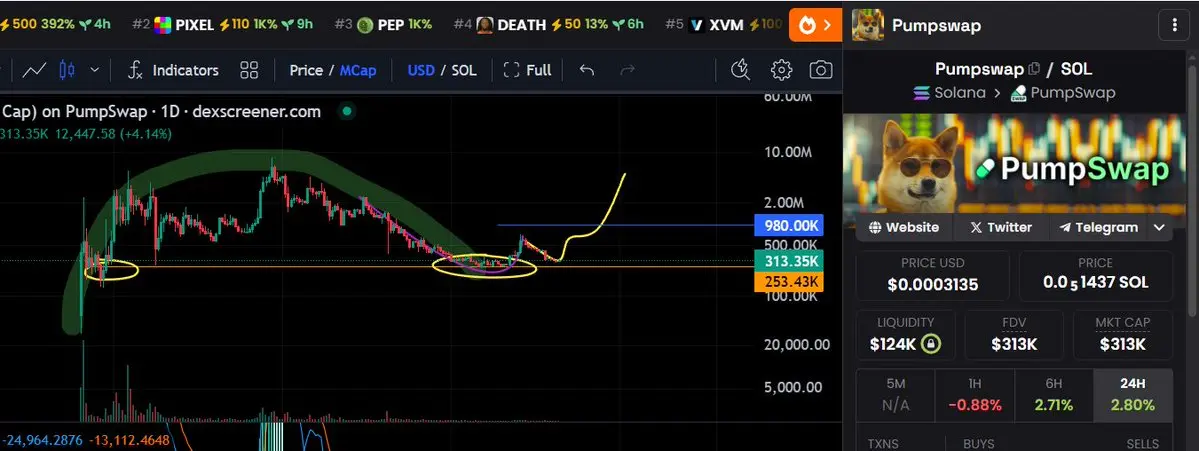The width and height of the screenshot is (1199, 451).
Task: Click the PumpSwap DEX logo icon
Action: 1018,94
